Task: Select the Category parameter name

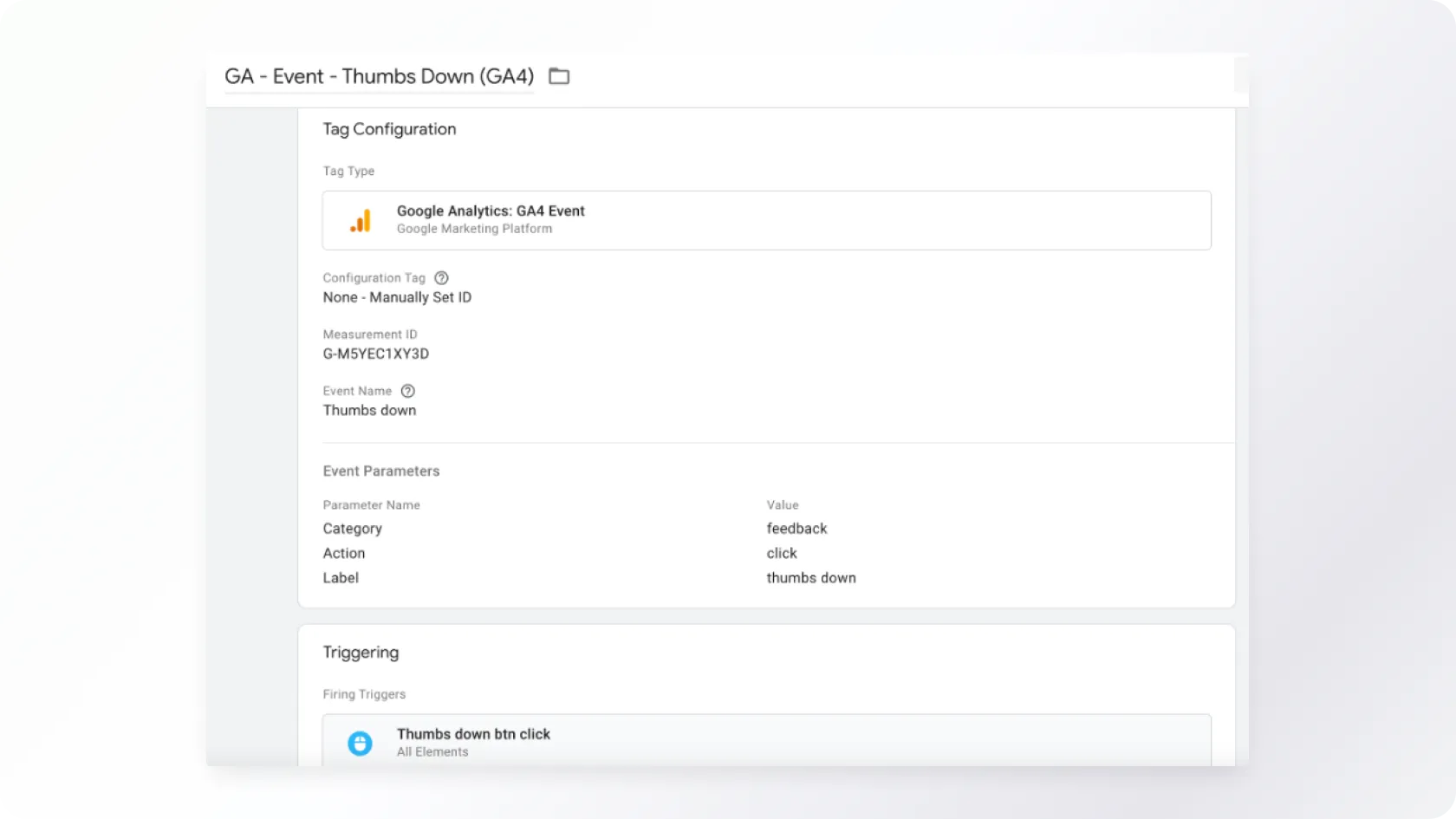Action: pos(352,529)
